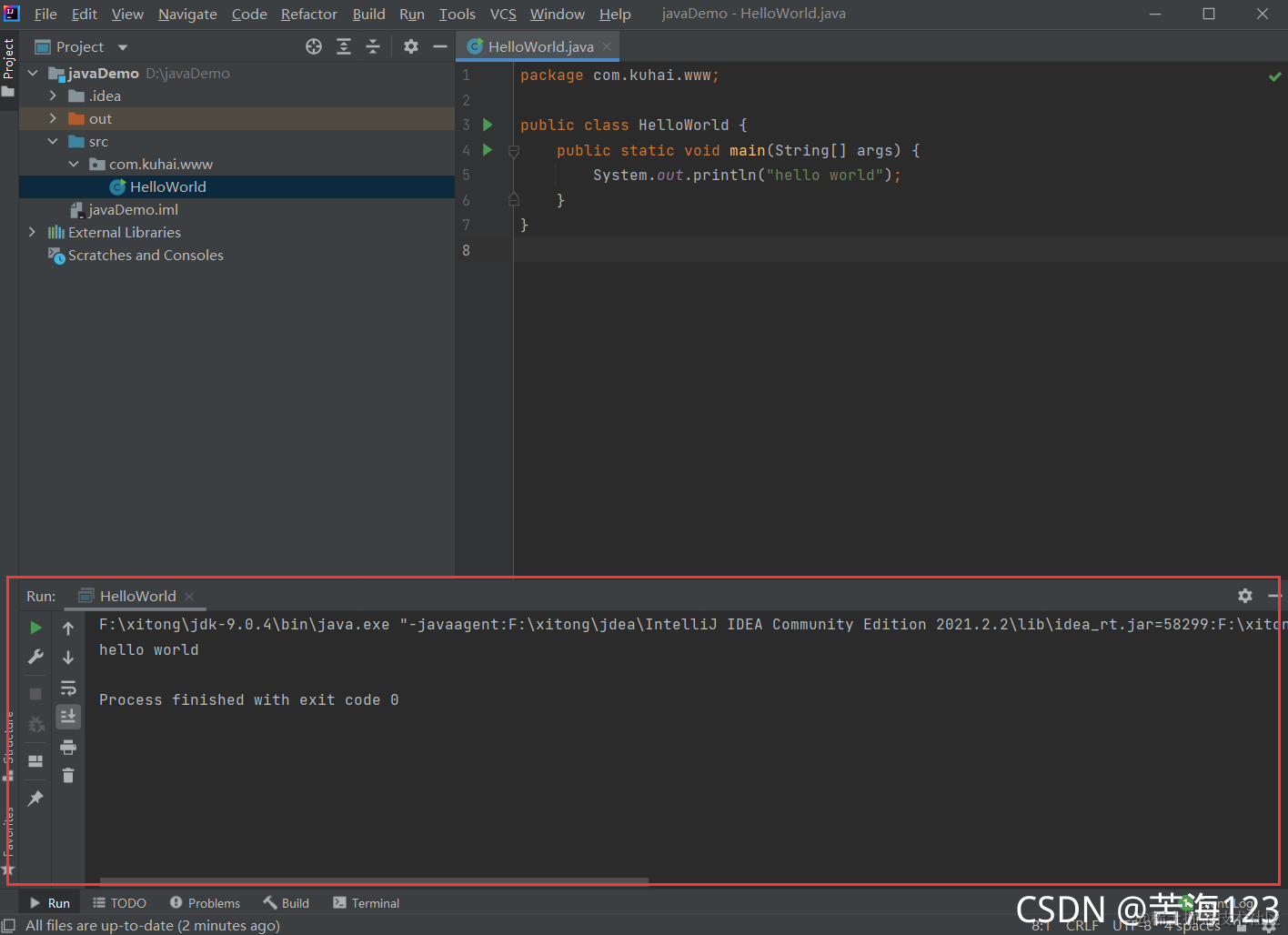Click fold end marker at line 6
The image size is (1288, 935).
click(x=513, y=200)
